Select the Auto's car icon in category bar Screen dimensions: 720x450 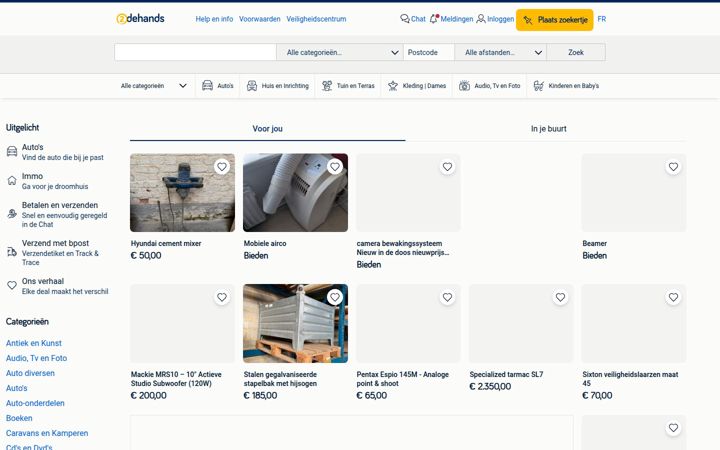[x=208, y=85]
